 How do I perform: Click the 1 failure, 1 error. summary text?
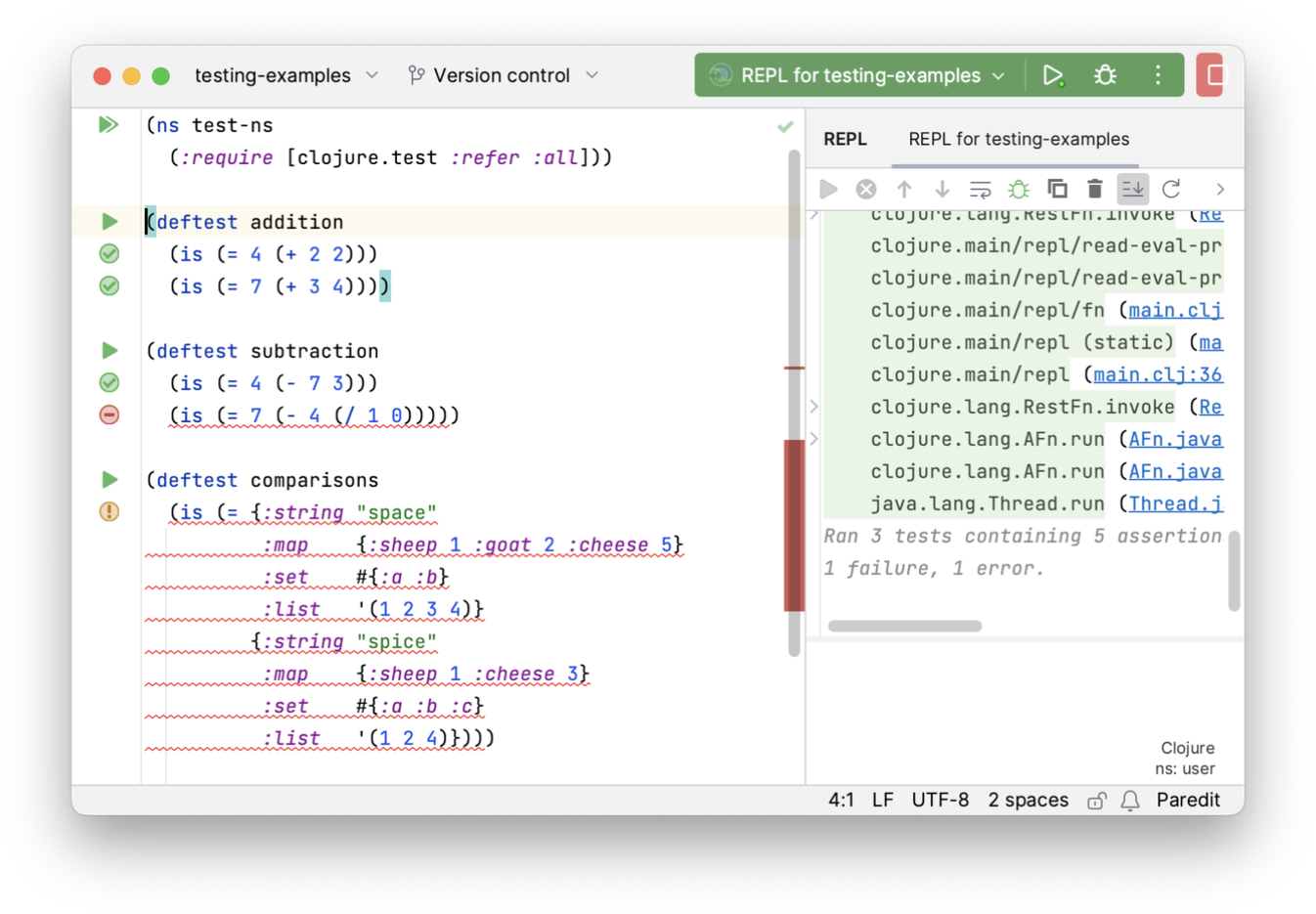coord(934,568)
